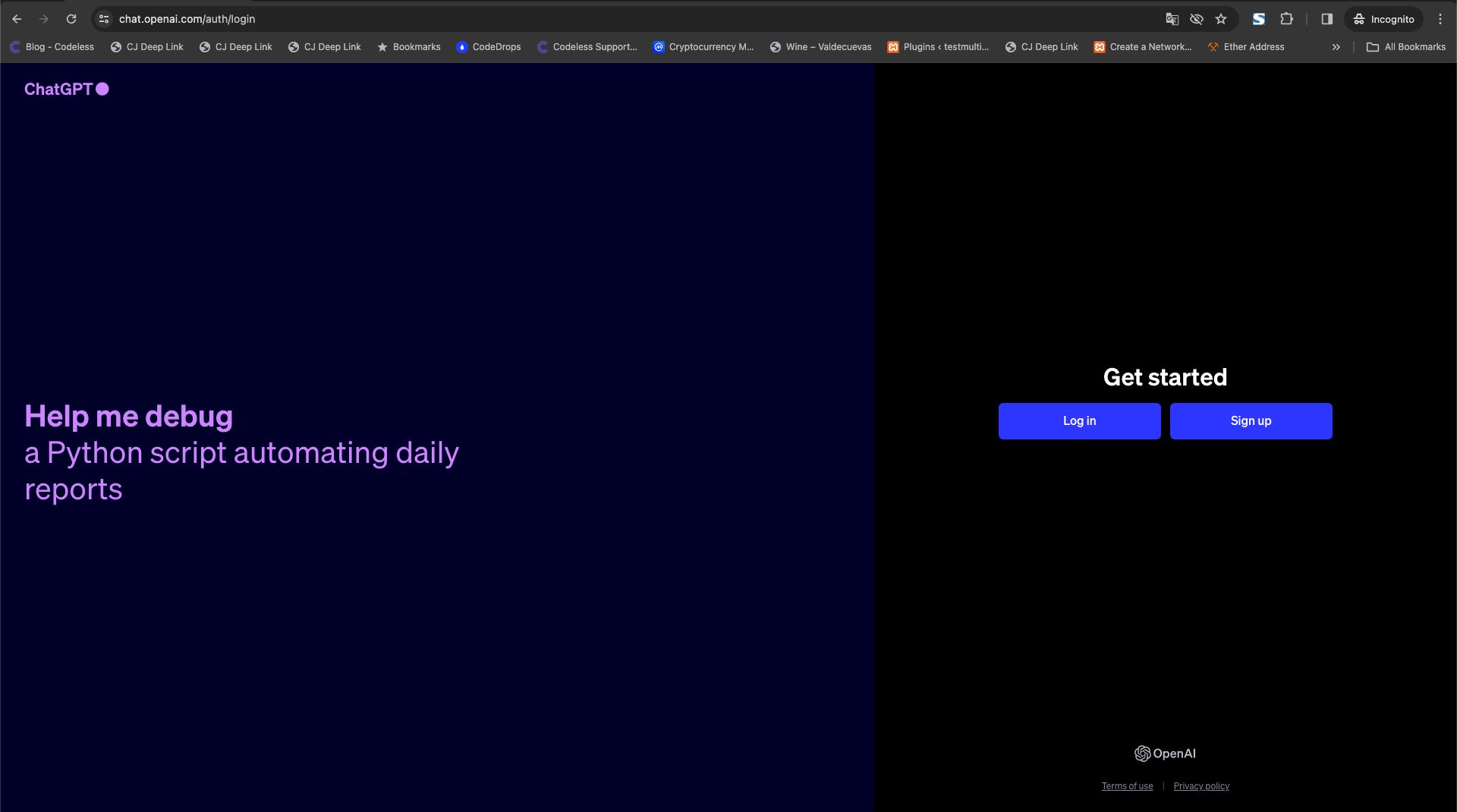Open the Privacy policy link
1457x812 pixels.
1201,786
